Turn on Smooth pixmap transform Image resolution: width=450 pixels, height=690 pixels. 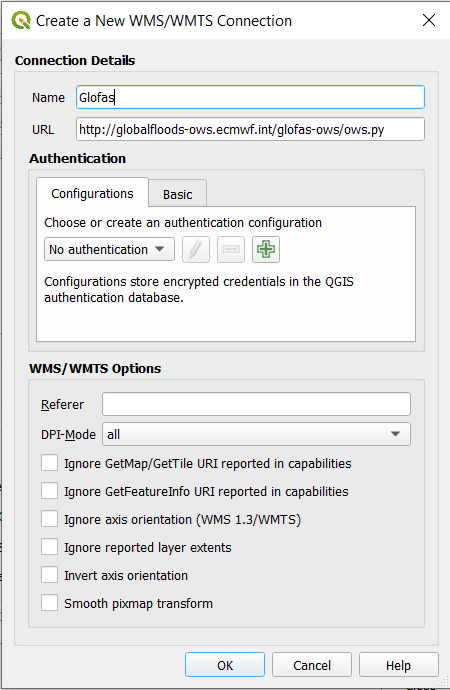(49, 603)
